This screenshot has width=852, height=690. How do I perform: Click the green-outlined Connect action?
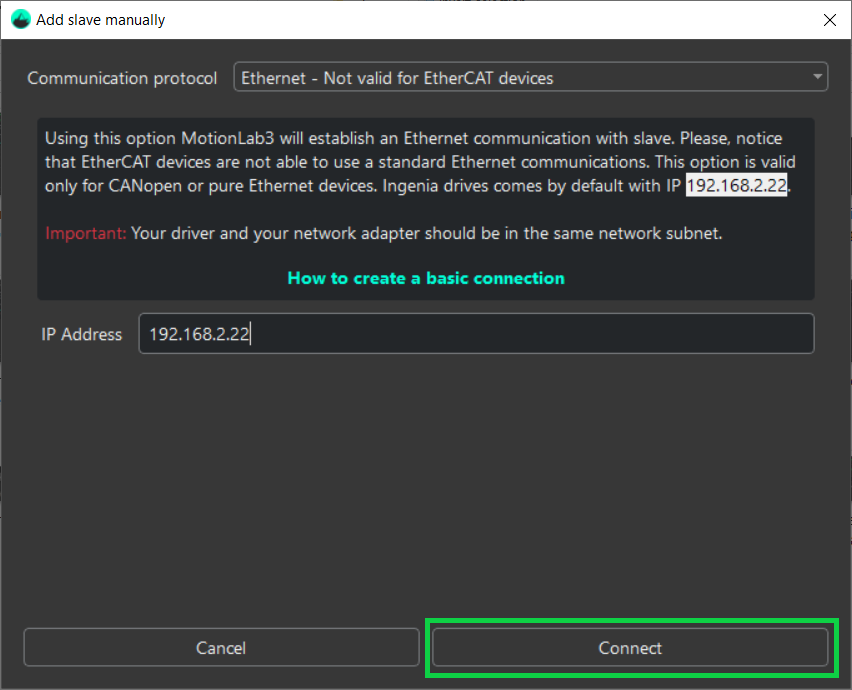pos(630,648)
